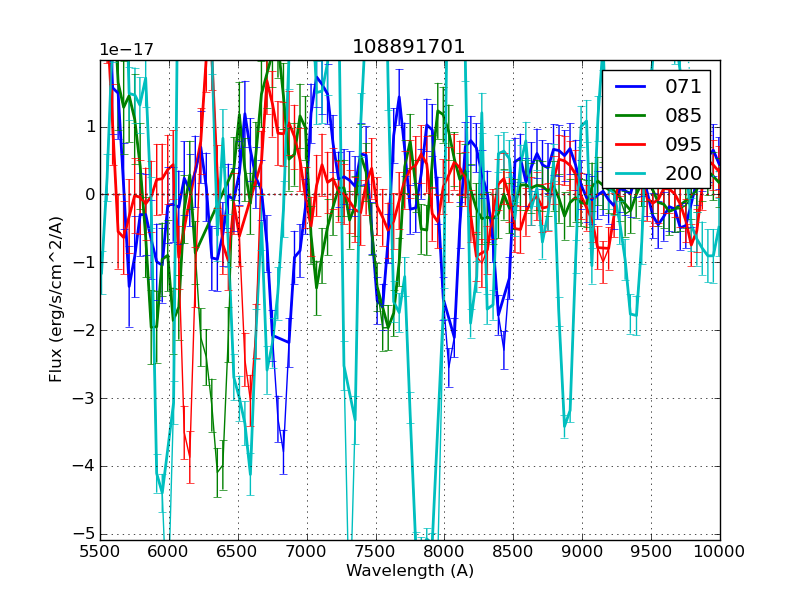Click the 1e-17 exponent label
This screenshot has width=800, height=600.
124,50
